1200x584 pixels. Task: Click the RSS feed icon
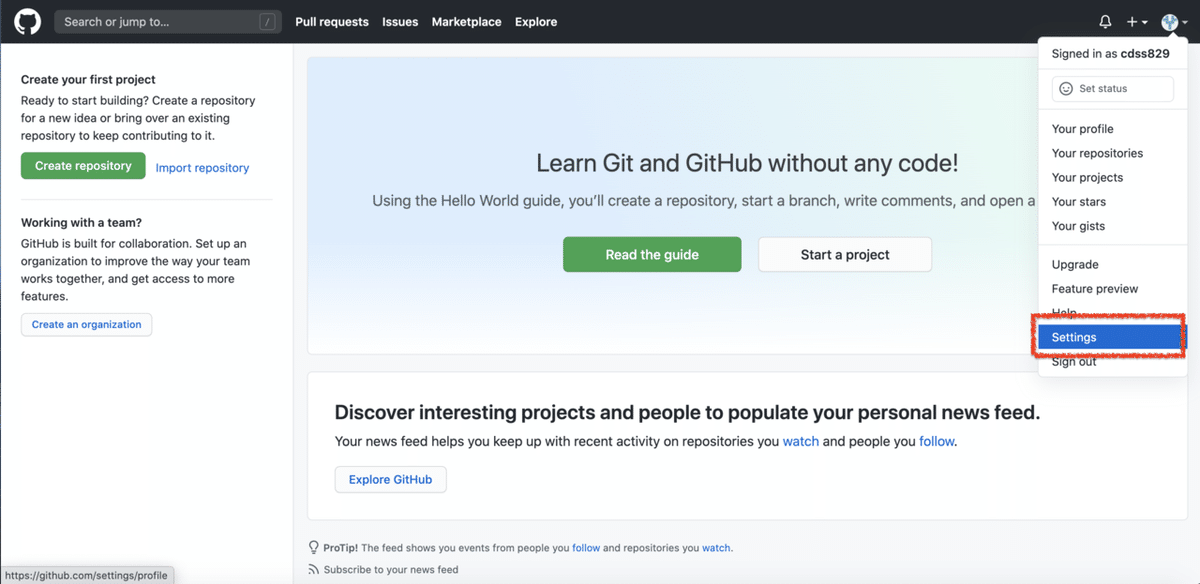(x=314, y=569)
